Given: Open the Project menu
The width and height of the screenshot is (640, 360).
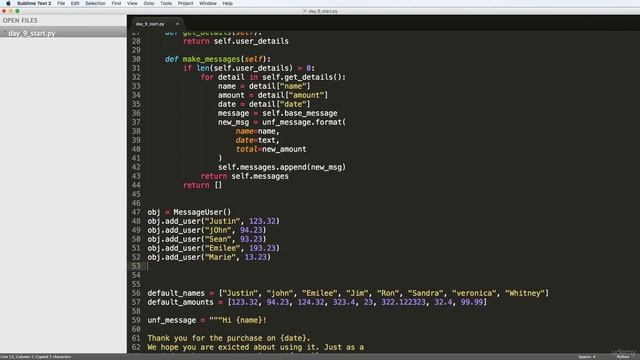Looking at the screenshot, I should (185, 3).
